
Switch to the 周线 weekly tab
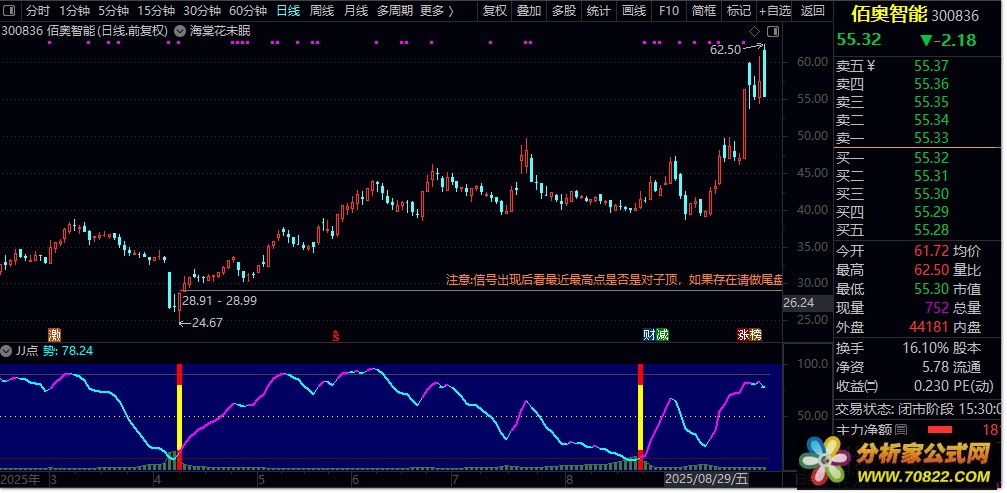pos(321,11)
